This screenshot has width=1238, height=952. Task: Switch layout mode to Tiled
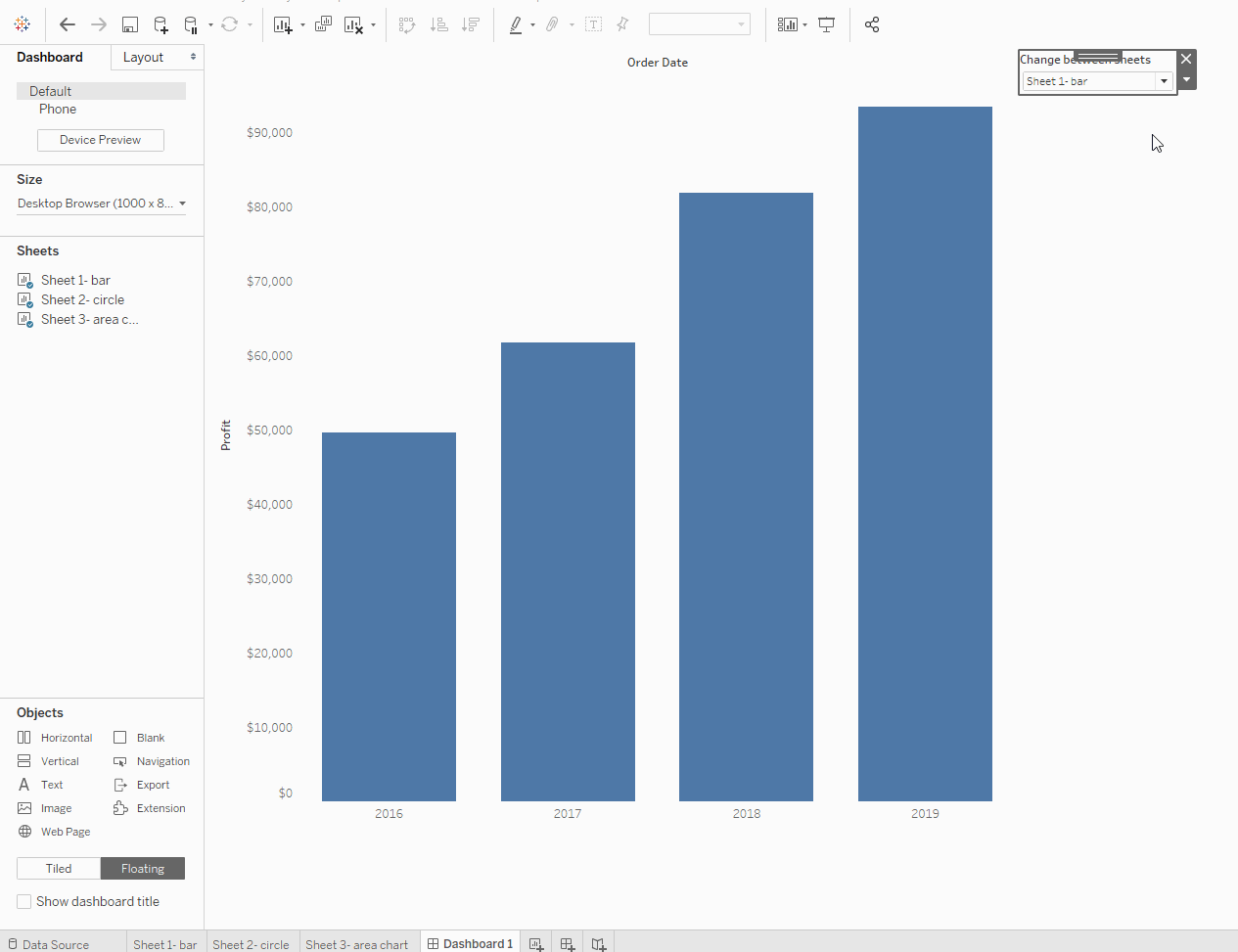tap(58, 868)
